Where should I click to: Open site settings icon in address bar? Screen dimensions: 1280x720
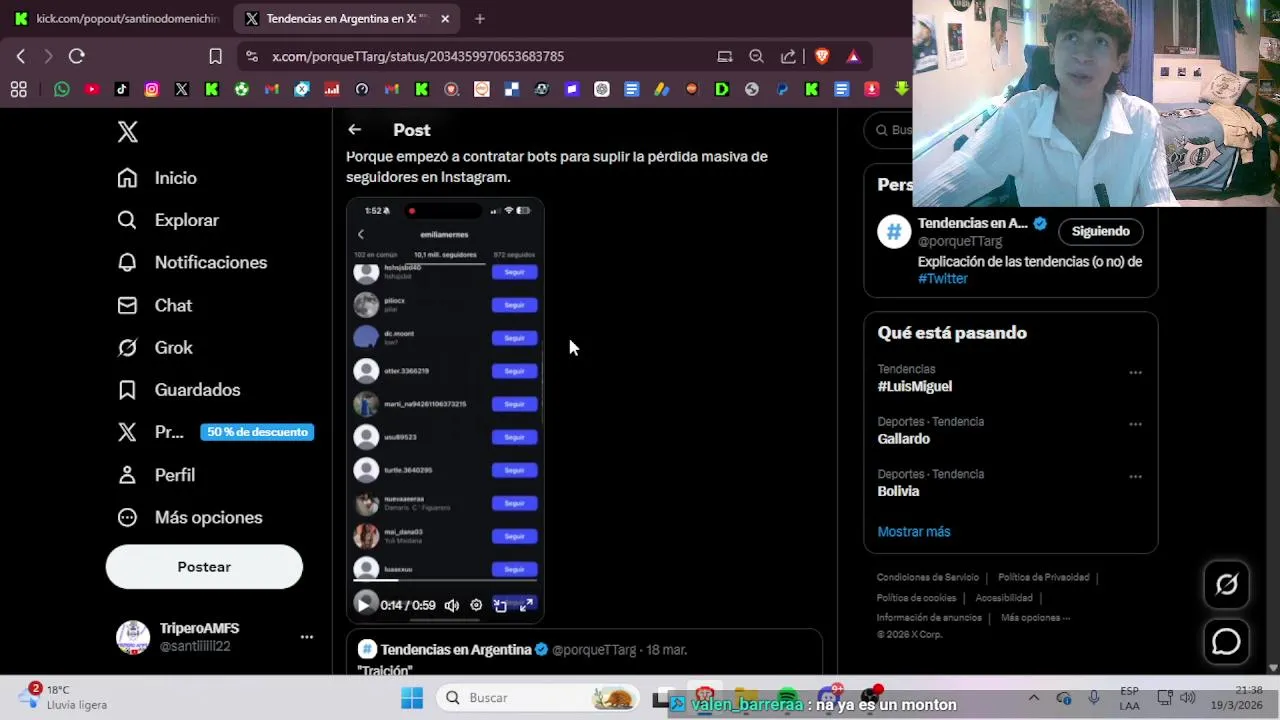tap(251, 57)
